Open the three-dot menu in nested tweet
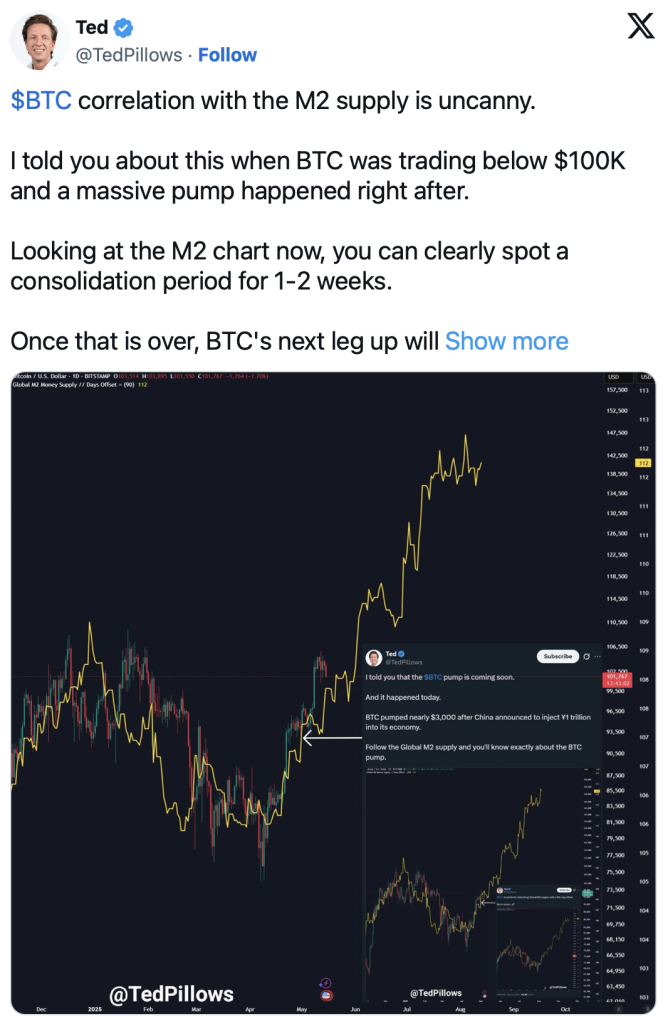 (597, 656)
